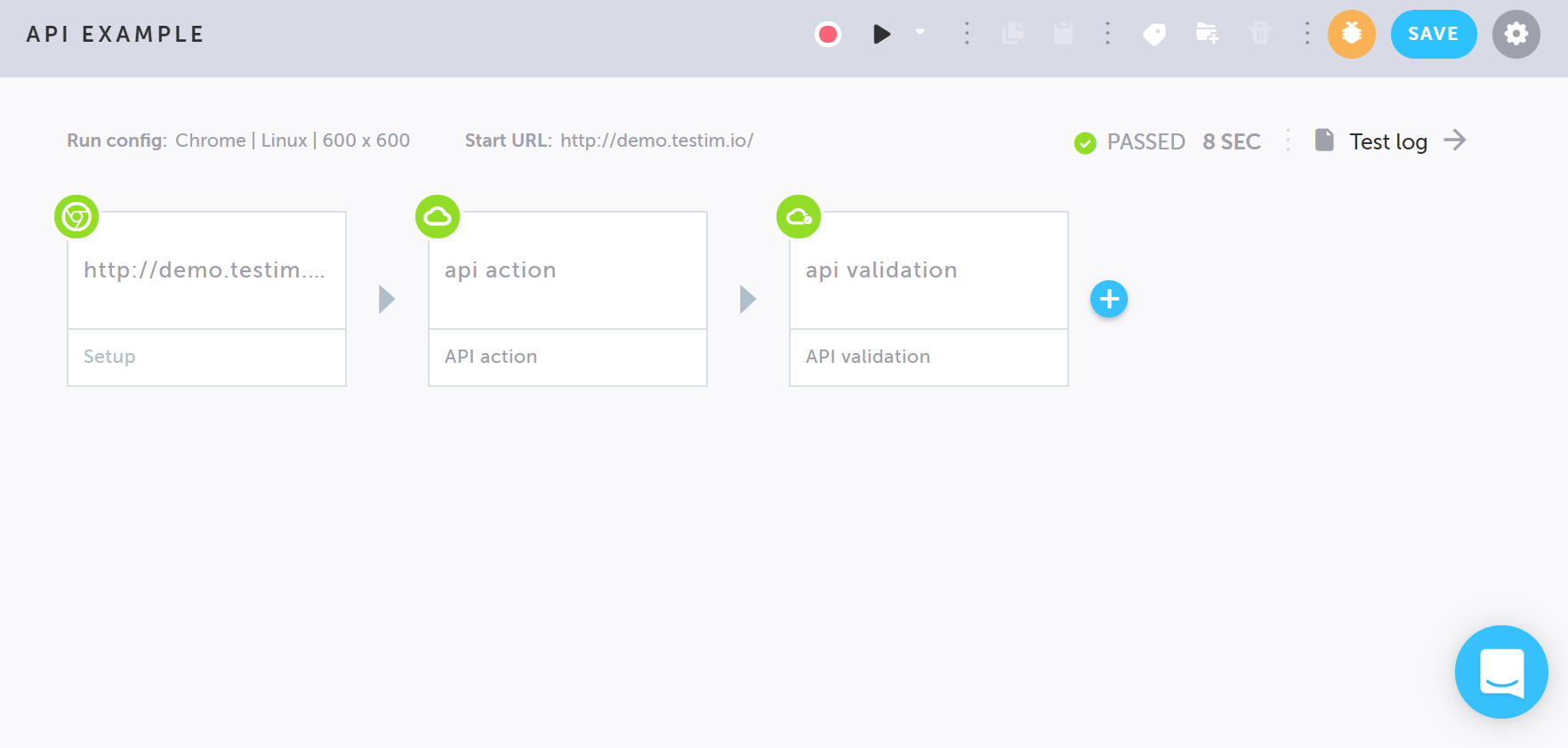The width and height of the screenshot is (1568, 748).
Task: Click the 8 SEC duration text
Action: [x=1232, y=141]
